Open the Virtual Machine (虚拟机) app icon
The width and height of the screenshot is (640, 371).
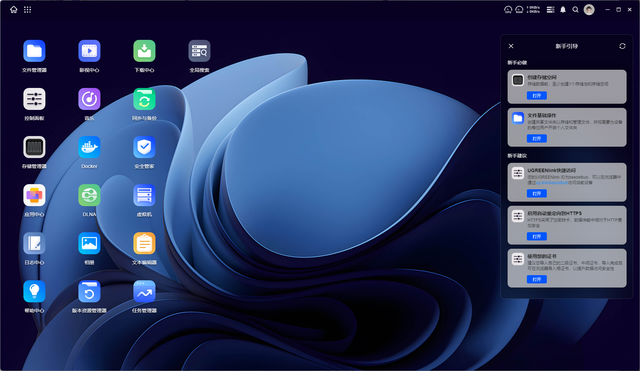pos(144,195)
